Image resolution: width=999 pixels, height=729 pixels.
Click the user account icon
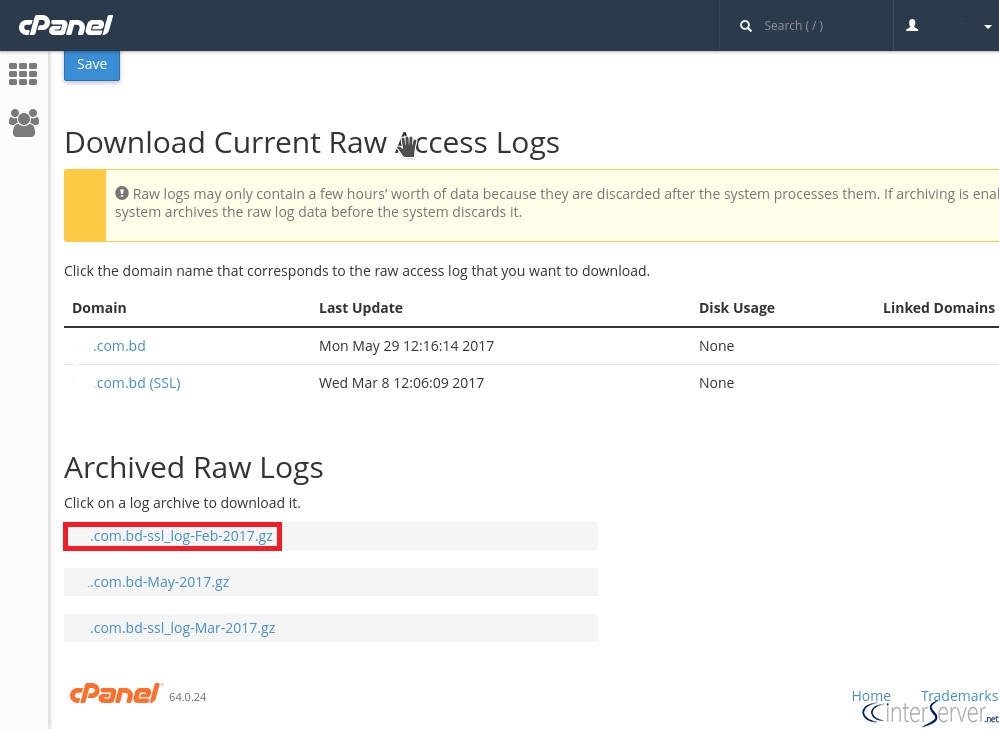pos(912,25)
